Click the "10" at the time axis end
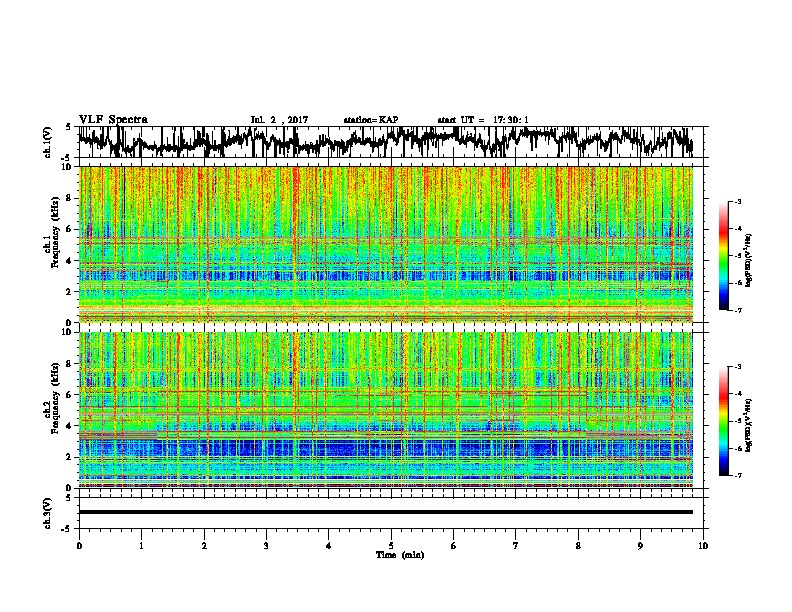Screen dimensions: 792x612 (x=703, y=546)
